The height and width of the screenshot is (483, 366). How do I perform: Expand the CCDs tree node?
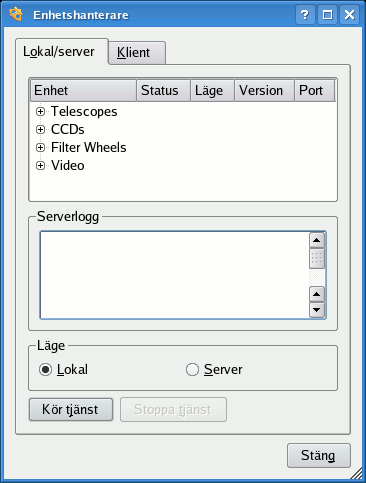[40, 129]
